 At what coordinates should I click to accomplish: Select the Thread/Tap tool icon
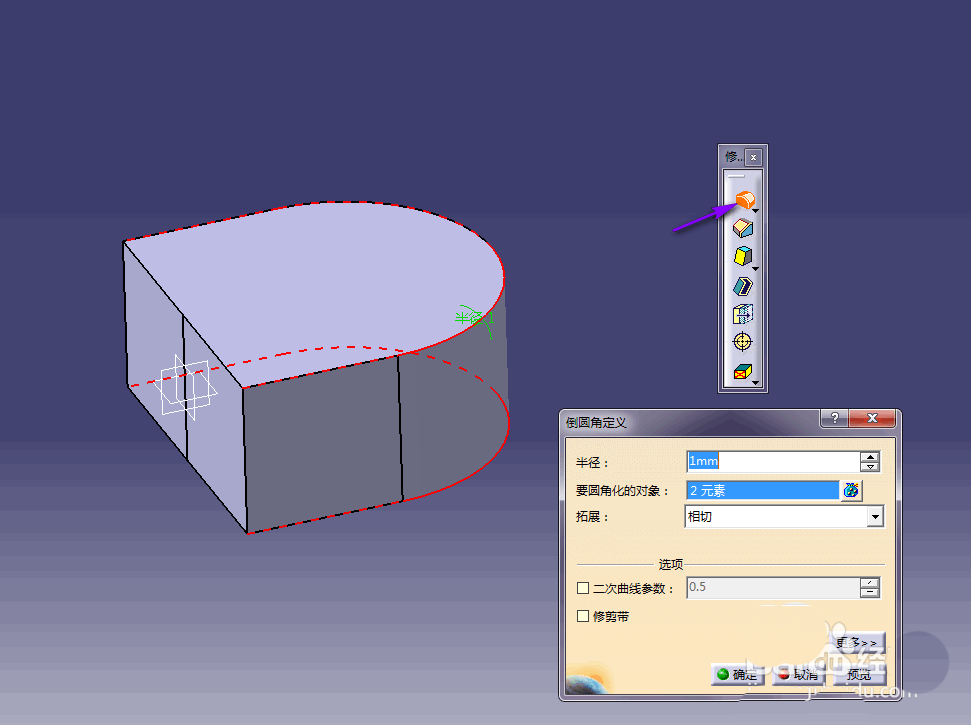coord(742,342)
